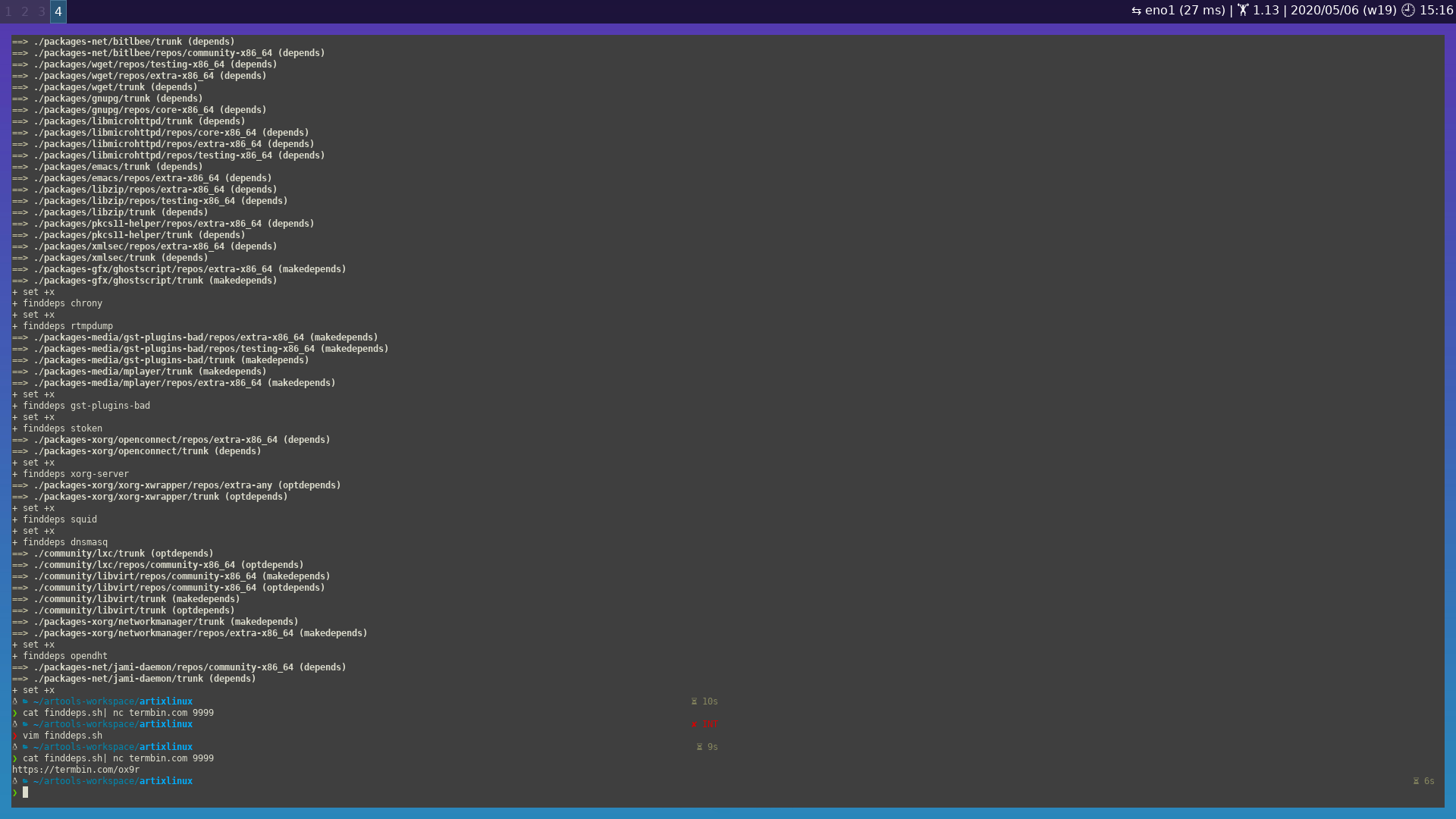
Task: Click the green prompt arrow on last line
Action: [x=14, y=792]
